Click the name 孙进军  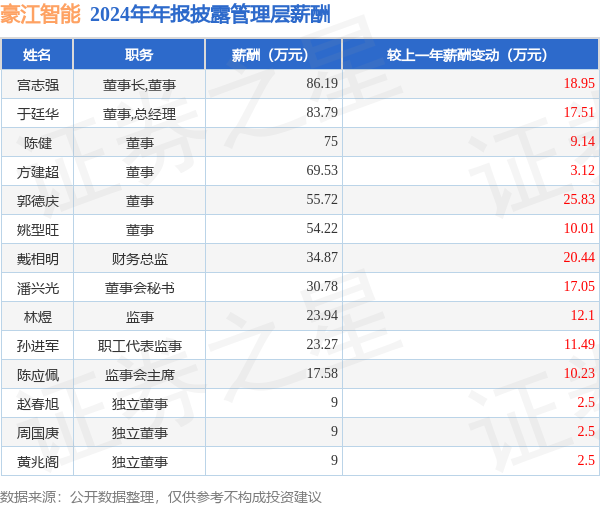coord(38,346)
